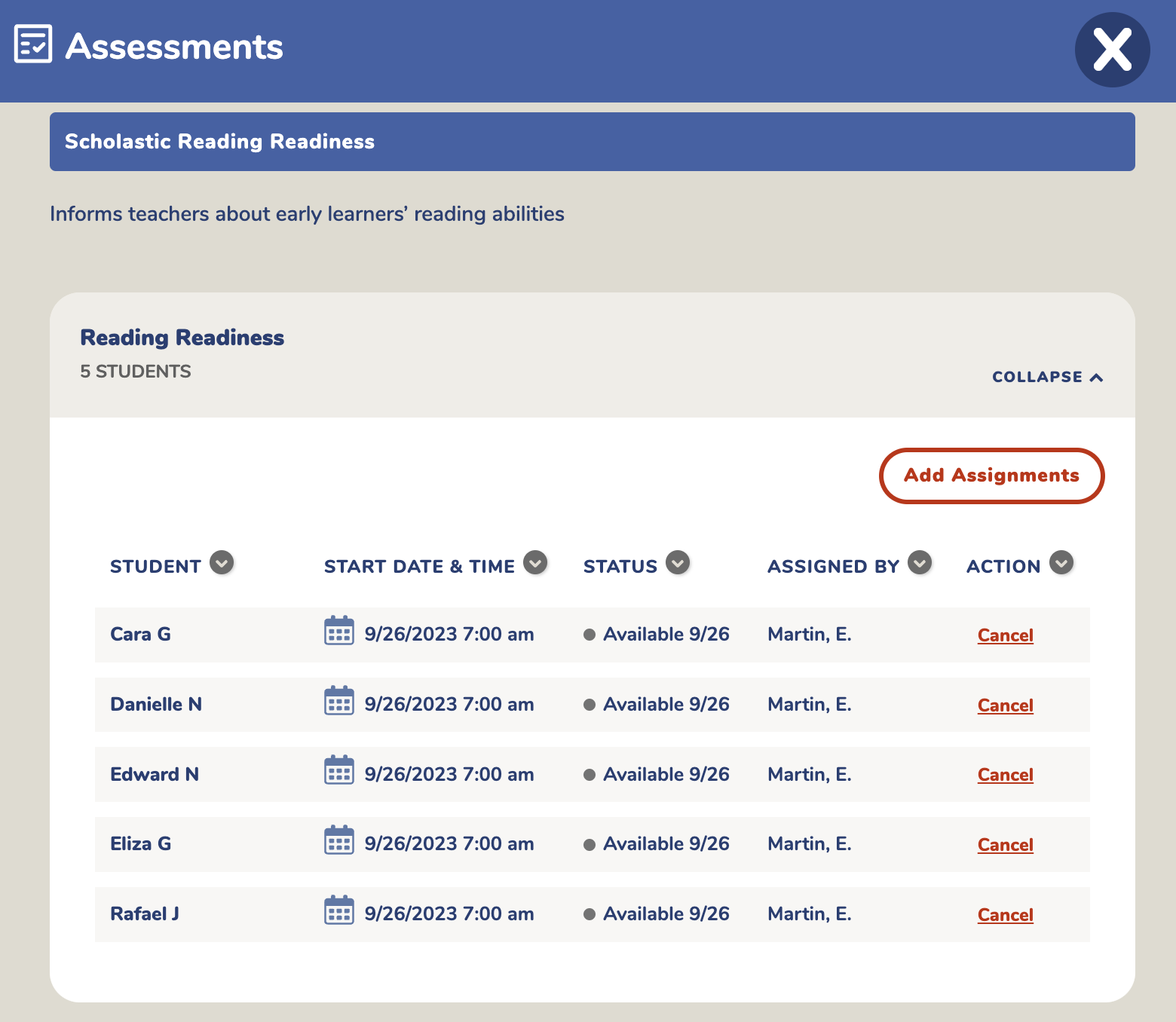Click the STUDENT column header text
Viewport: 1176px width, 1022px height.
(155, 567)
